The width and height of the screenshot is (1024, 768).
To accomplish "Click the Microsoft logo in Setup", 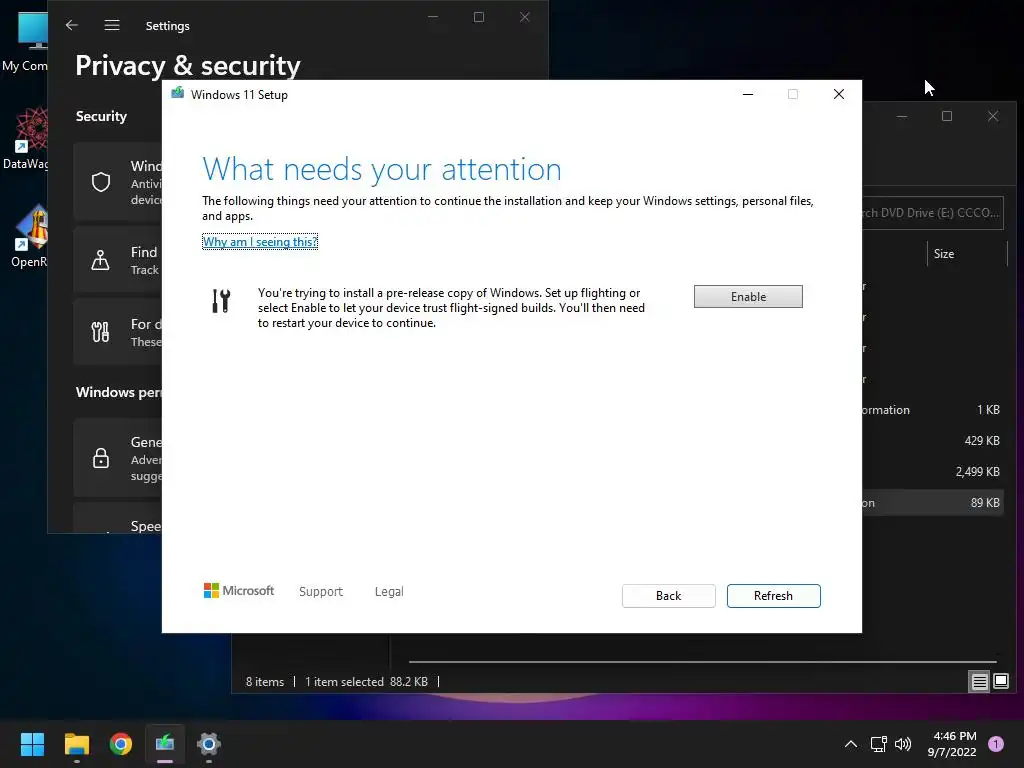I will (x=239, y=590).
